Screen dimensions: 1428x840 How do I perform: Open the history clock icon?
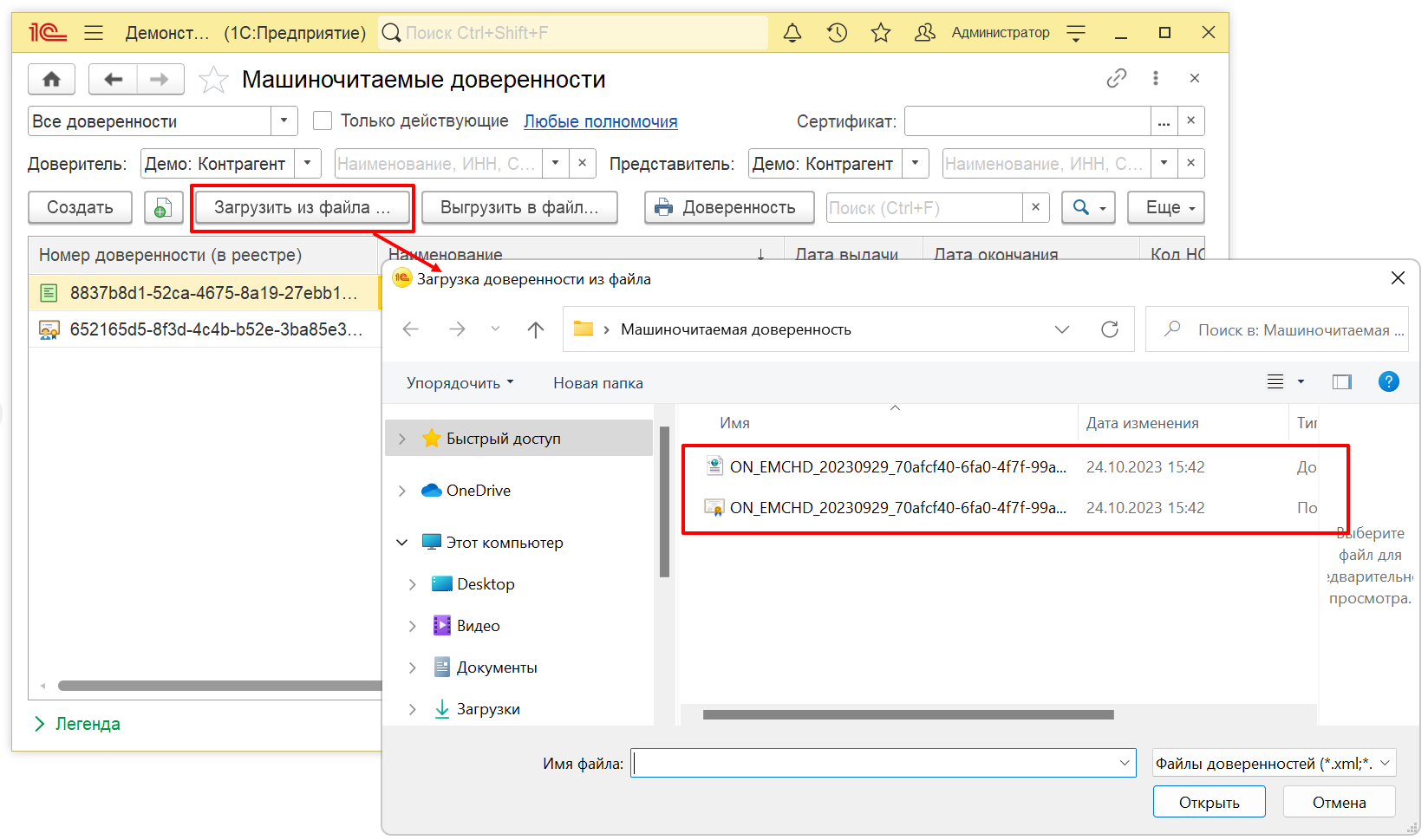pos(837,33)
